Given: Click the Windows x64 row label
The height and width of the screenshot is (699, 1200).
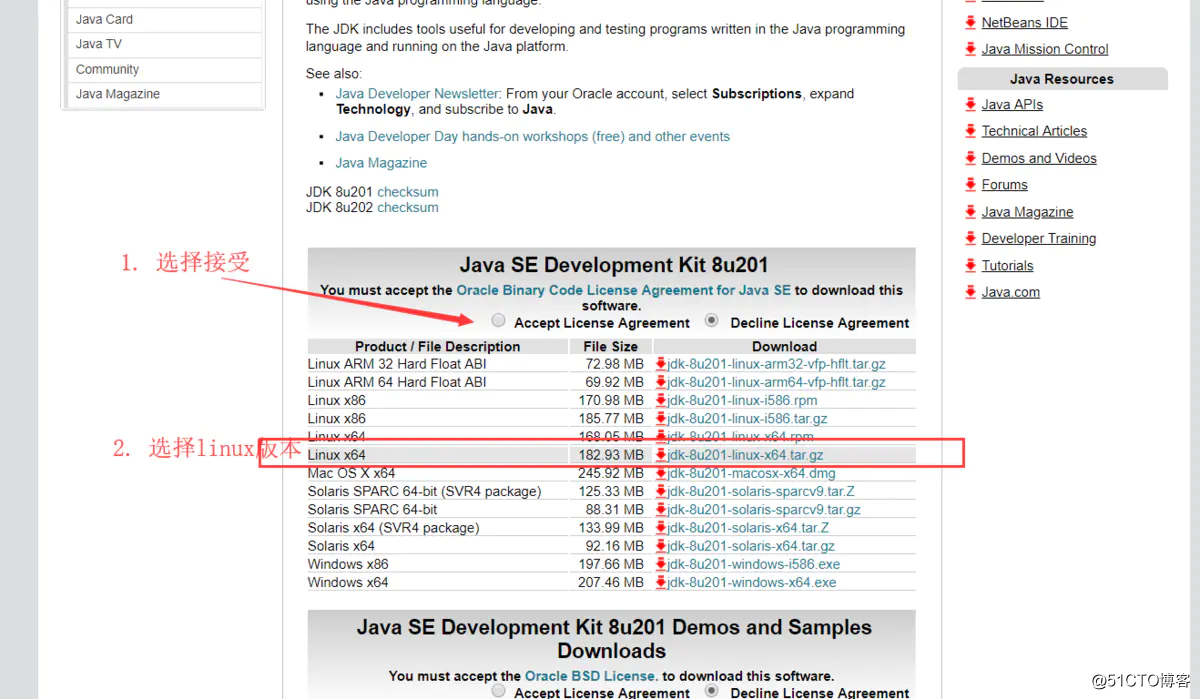Looking at the screenshot, I should pyautogui.click(x=348, y=582).
